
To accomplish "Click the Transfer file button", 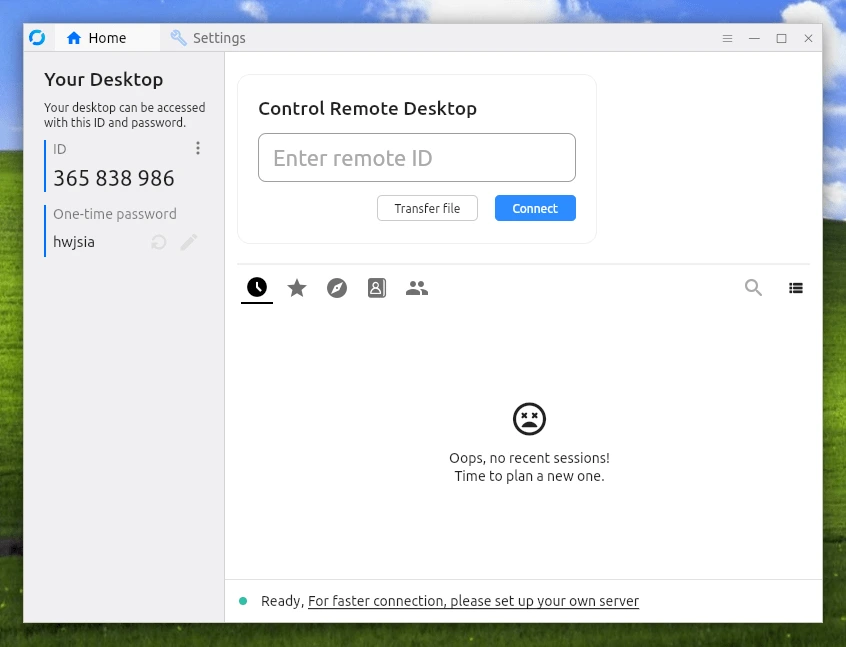I will point(427,208).
